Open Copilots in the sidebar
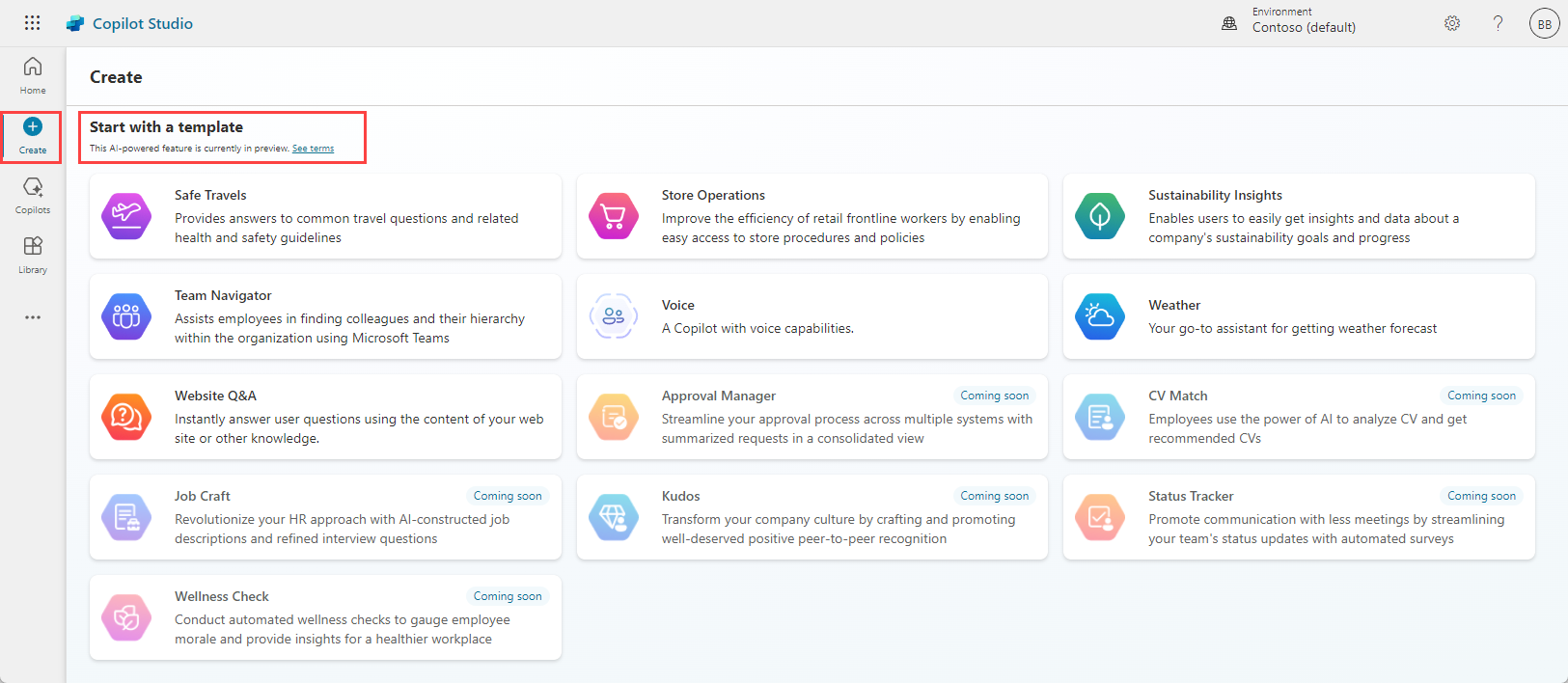The height and width of the screenshot is (683, 1568). (33, 196)
